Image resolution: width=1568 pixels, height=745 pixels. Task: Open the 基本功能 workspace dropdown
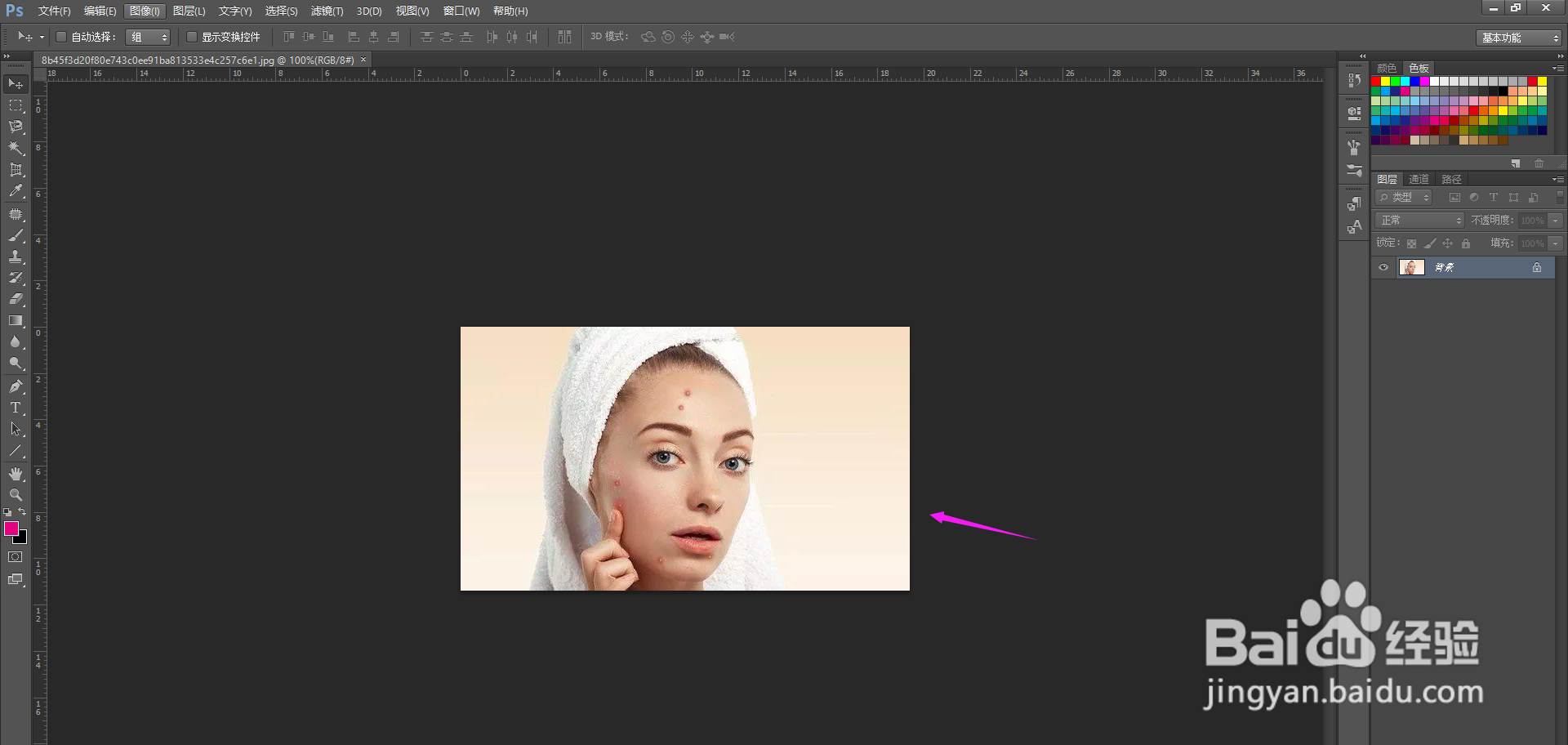[x=1519, y=38]
